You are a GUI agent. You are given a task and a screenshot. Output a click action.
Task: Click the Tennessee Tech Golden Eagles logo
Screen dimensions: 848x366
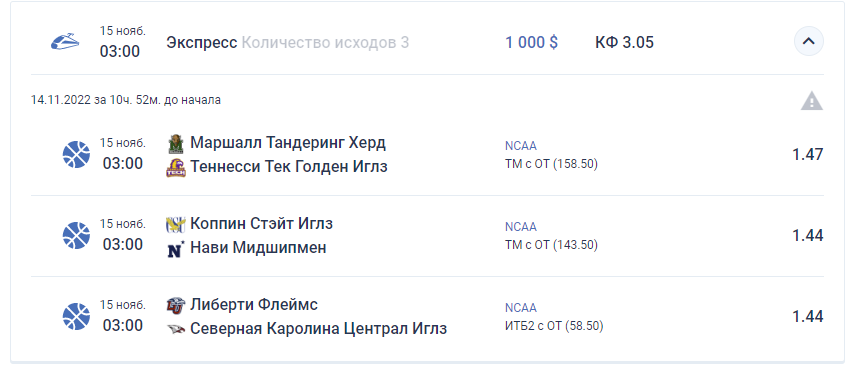(176, 168)
